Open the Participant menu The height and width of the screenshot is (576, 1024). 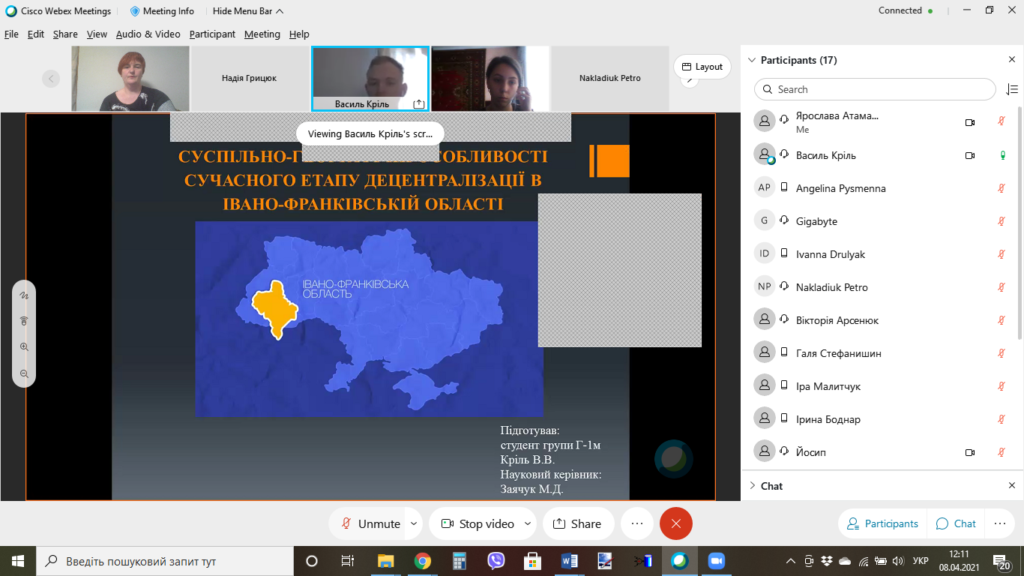pos(212,34)
